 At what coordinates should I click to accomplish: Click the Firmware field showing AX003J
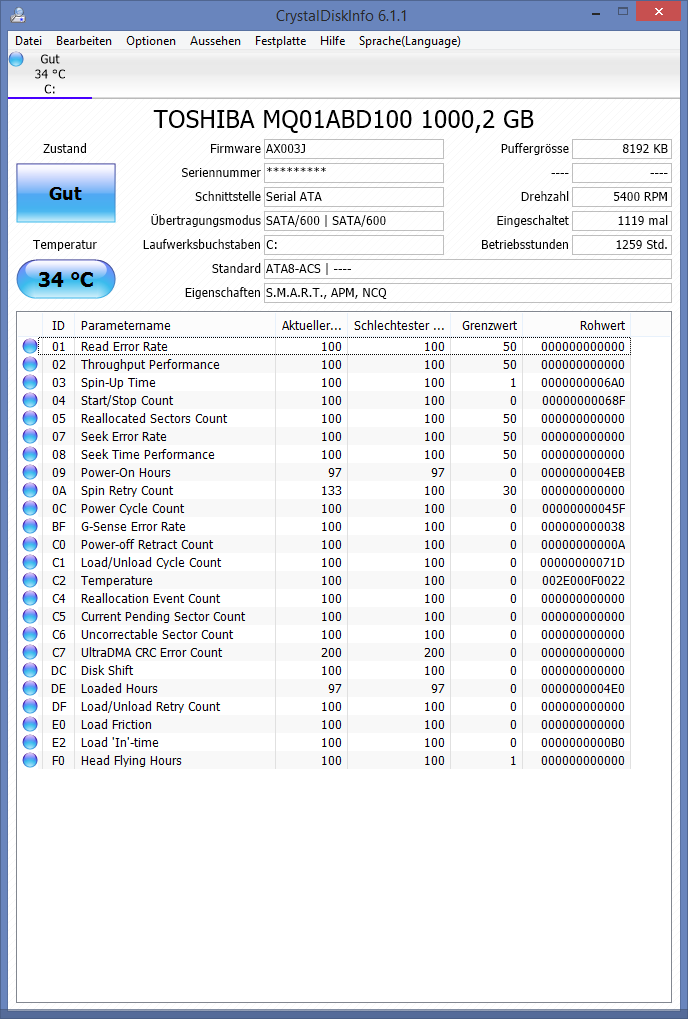(x=353, y=149)
